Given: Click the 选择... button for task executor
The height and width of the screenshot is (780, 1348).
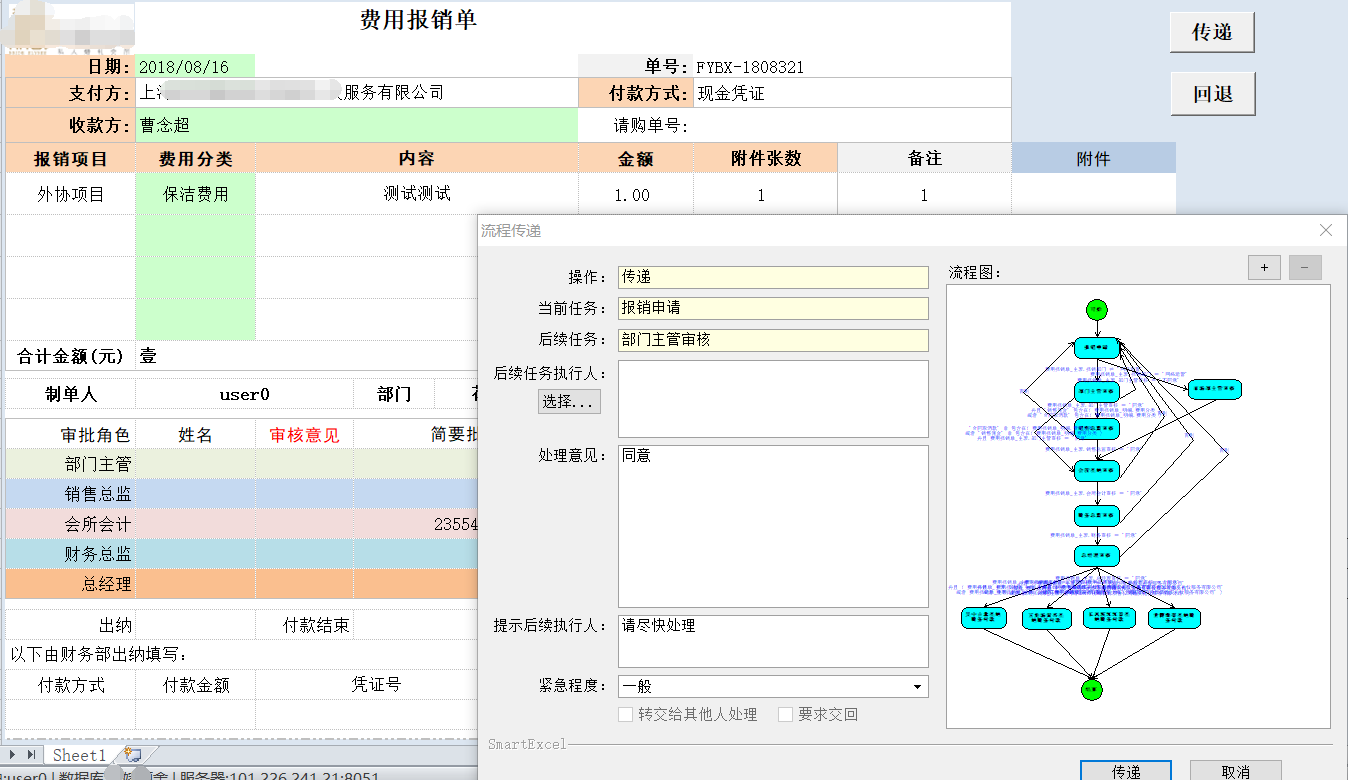Looking at the screenshot, I should (571, 402).
